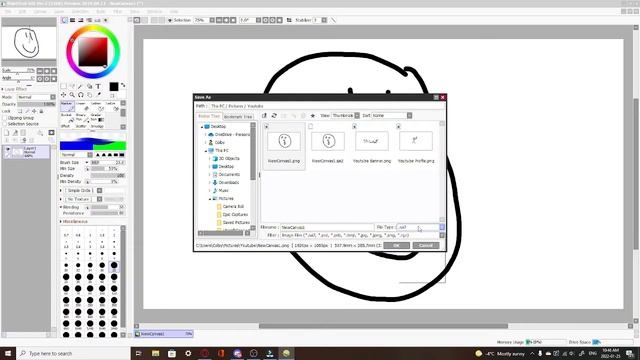This screenshot has width=640, height=360.
Task: Collapse the Pictures tree node
Action: 210,199
